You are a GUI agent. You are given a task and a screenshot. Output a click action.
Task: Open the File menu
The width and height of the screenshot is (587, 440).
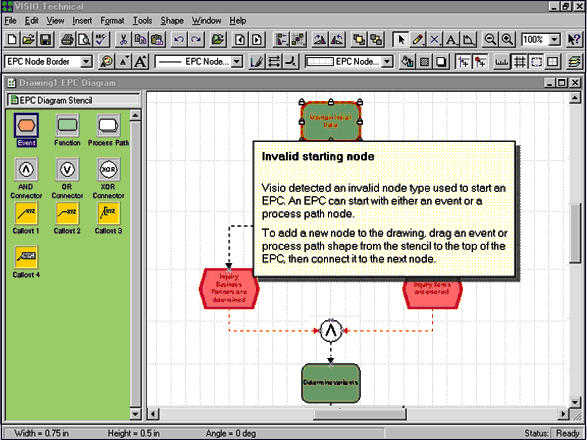(x=10, y=21)
